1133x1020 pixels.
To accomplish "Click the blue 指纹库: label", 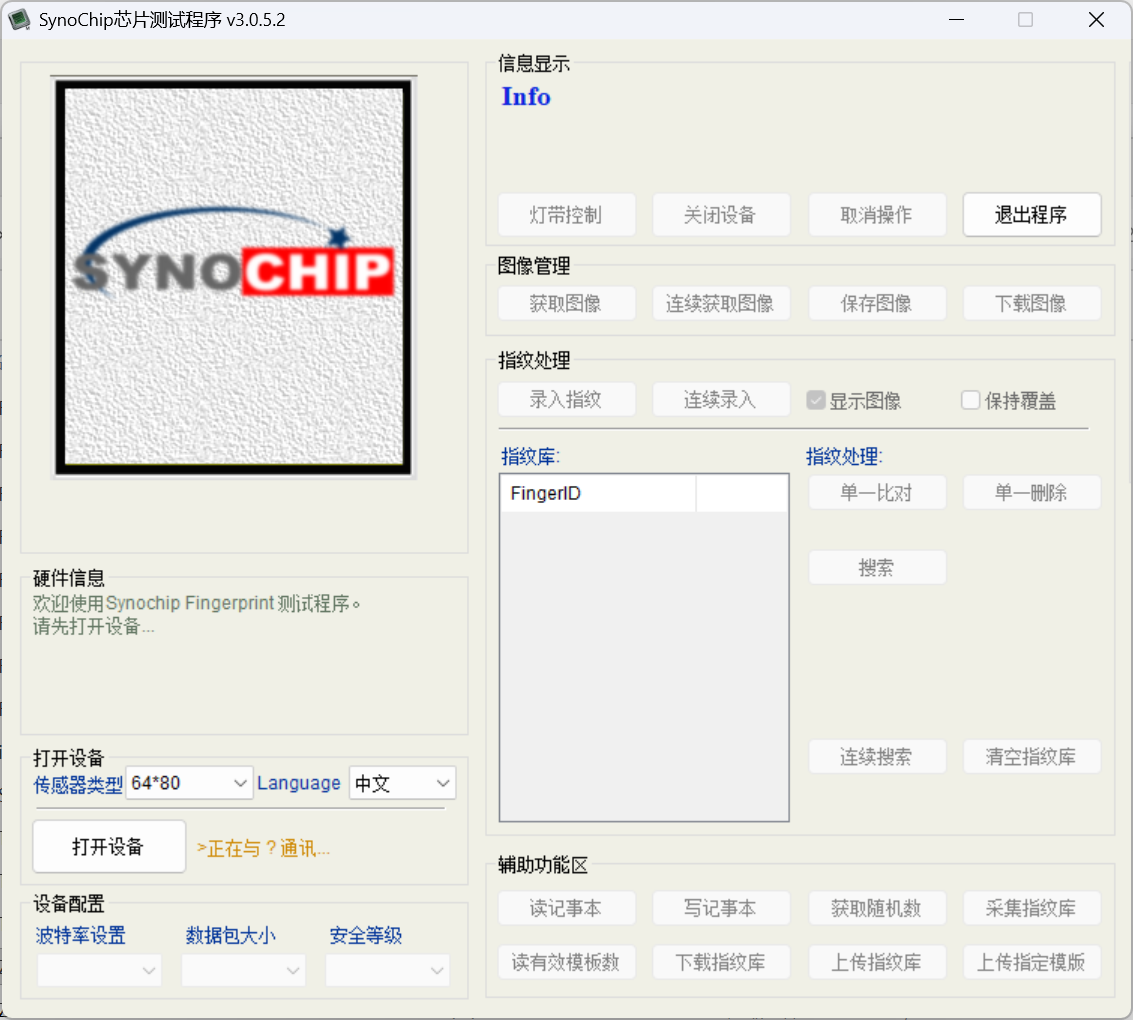I will pyautogui.click(x=530, y=457).
